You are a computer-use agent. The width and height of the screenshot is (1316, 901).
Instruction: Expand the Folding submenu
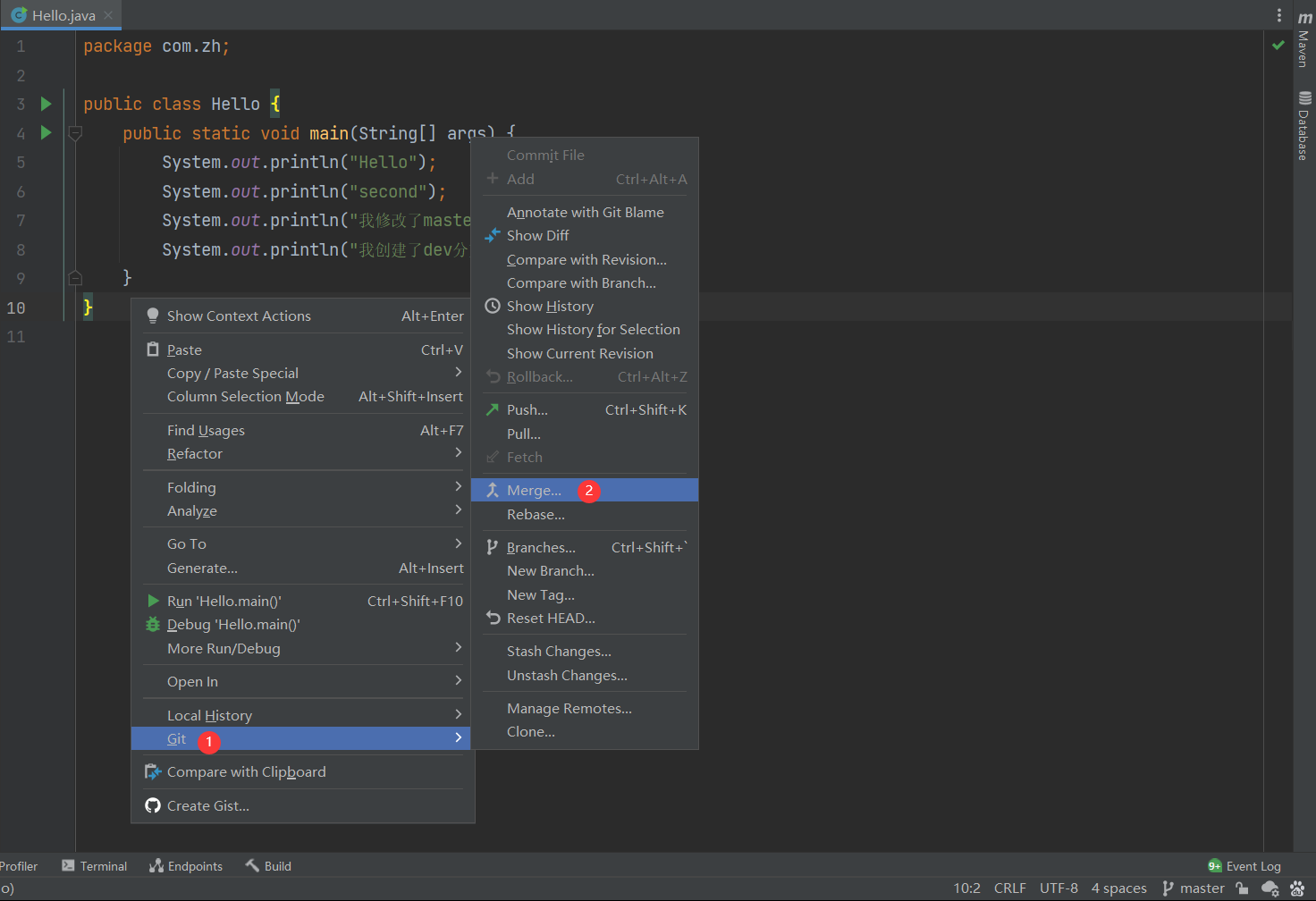(303, 487)
